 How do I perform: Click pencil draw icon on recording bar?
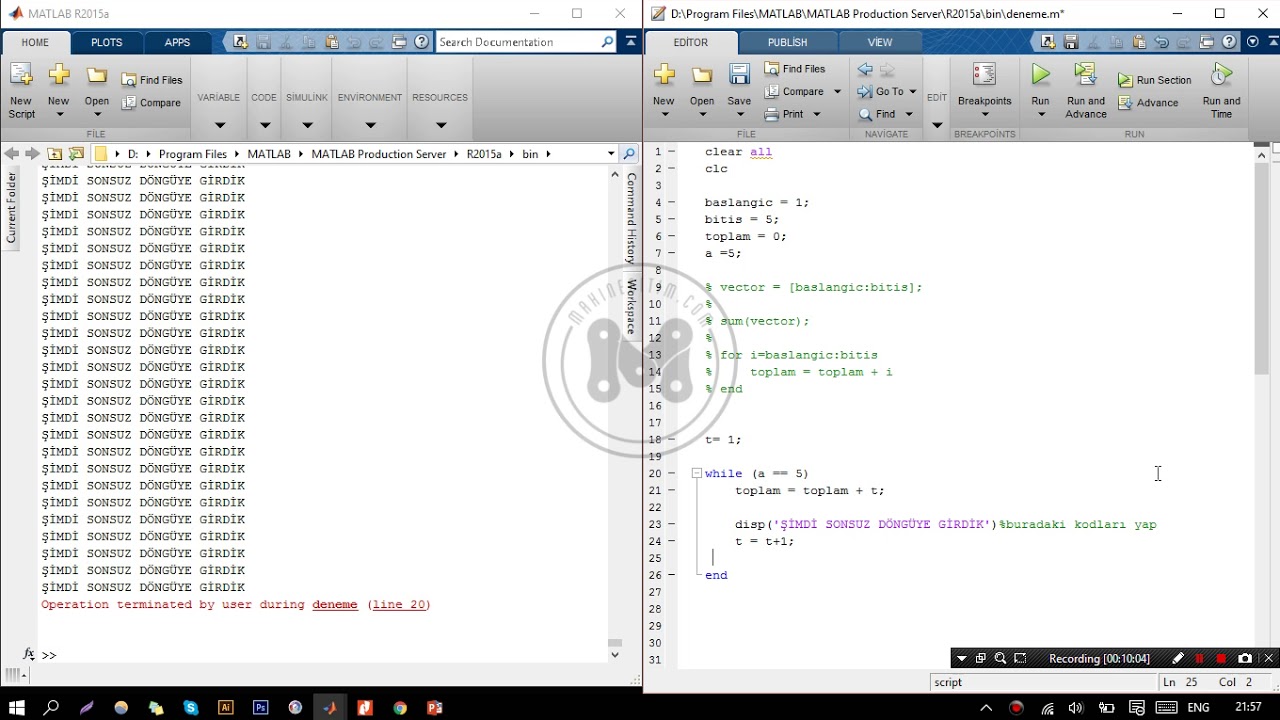(x=1178, y=658)
